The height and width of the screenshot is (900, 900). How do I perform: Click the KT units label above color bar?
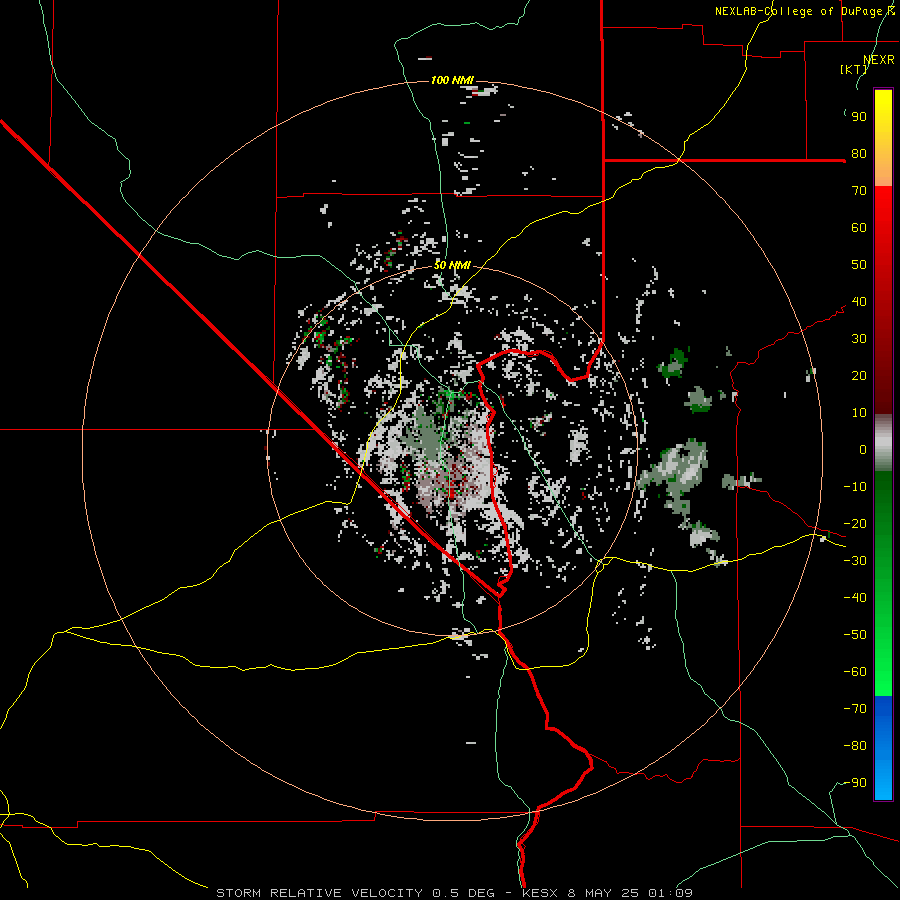pos(854,69)
